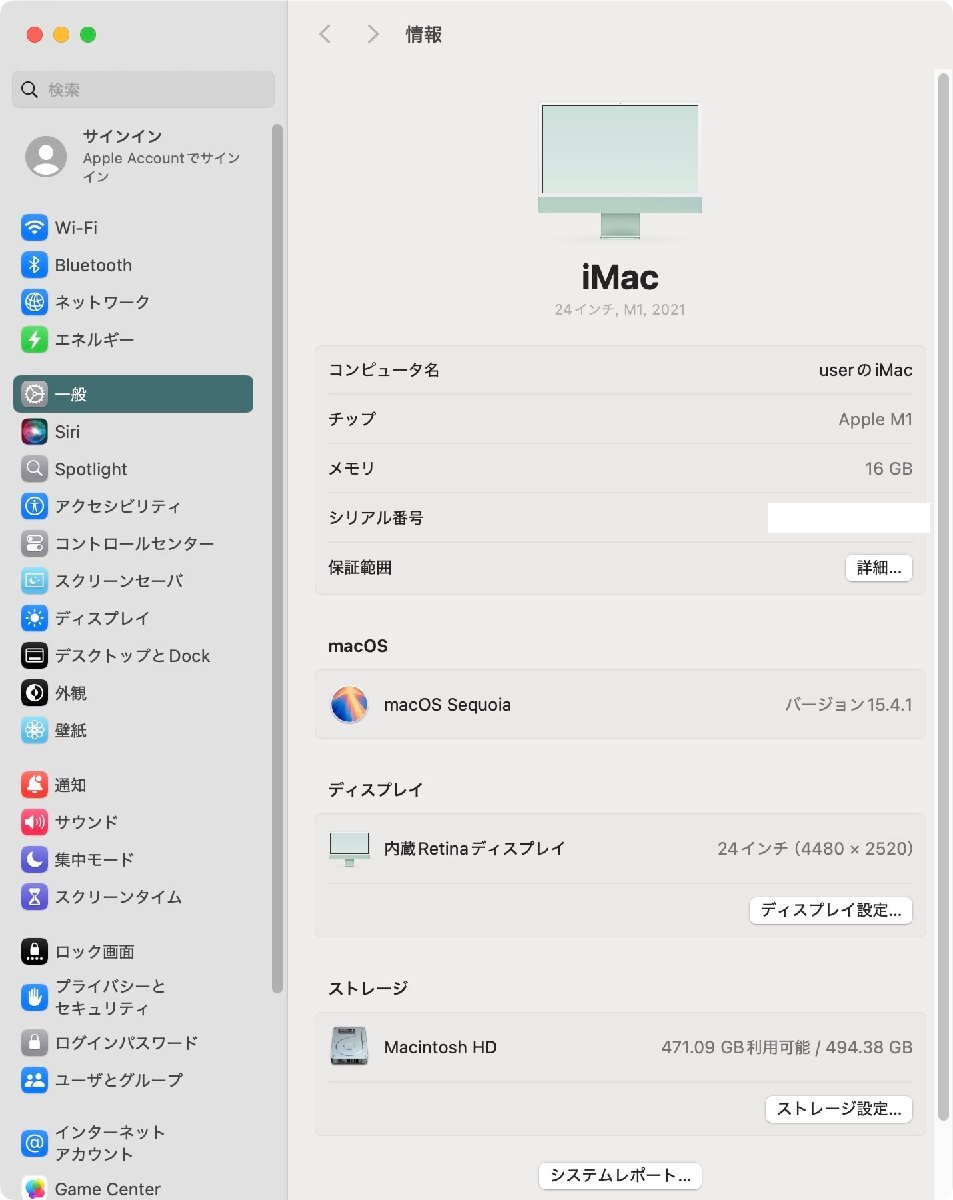Open ユーザとグループ from sidebar
This screenshot has height=1200, width=953.
[x=34, y=1080]
